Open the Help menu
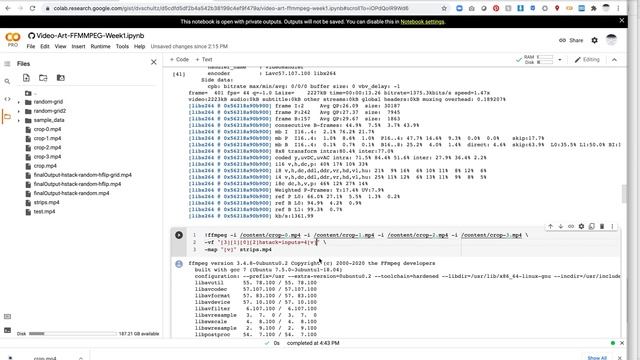 coord(140,47)
